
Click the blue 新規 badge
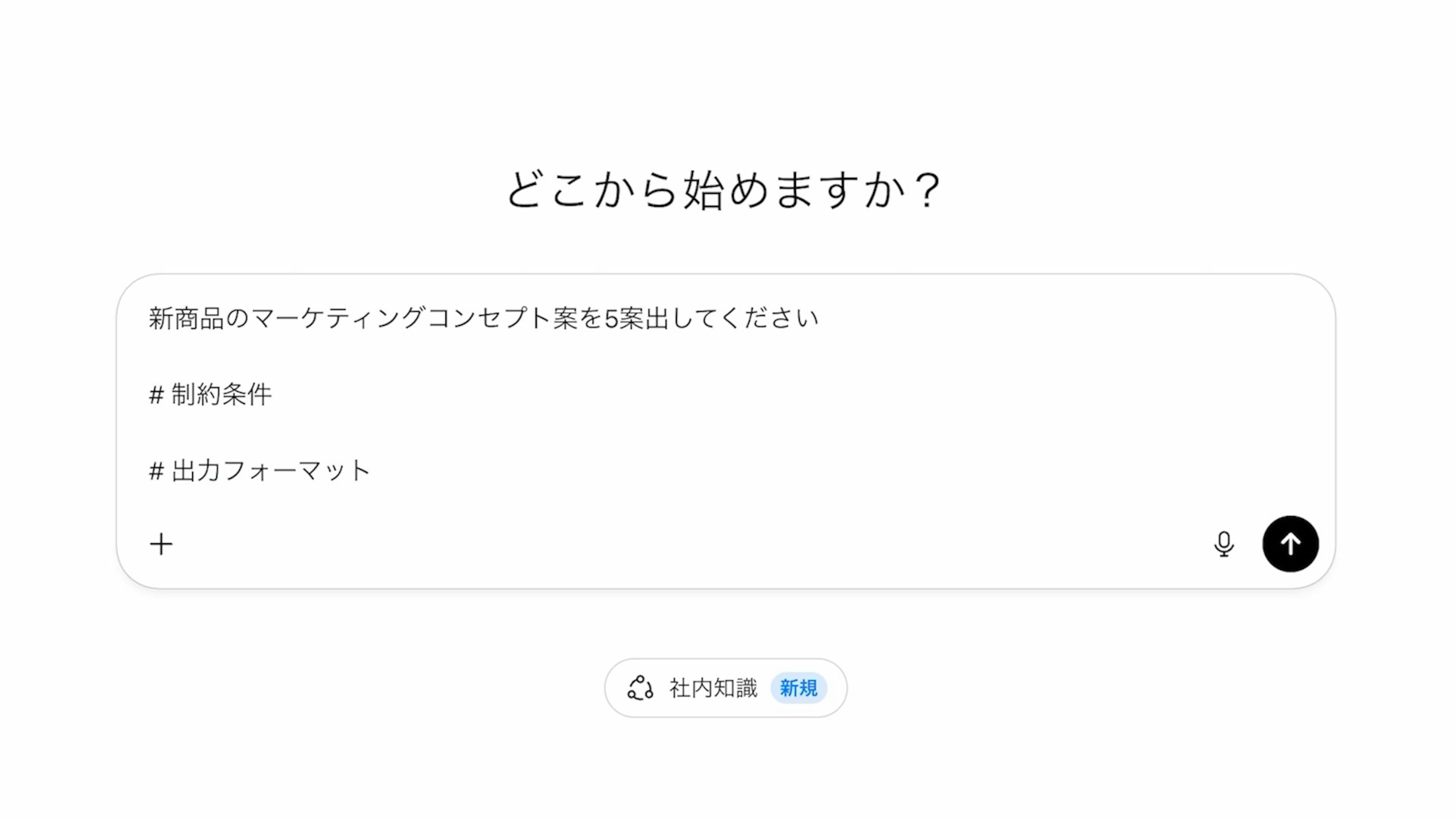click(799, 689)
